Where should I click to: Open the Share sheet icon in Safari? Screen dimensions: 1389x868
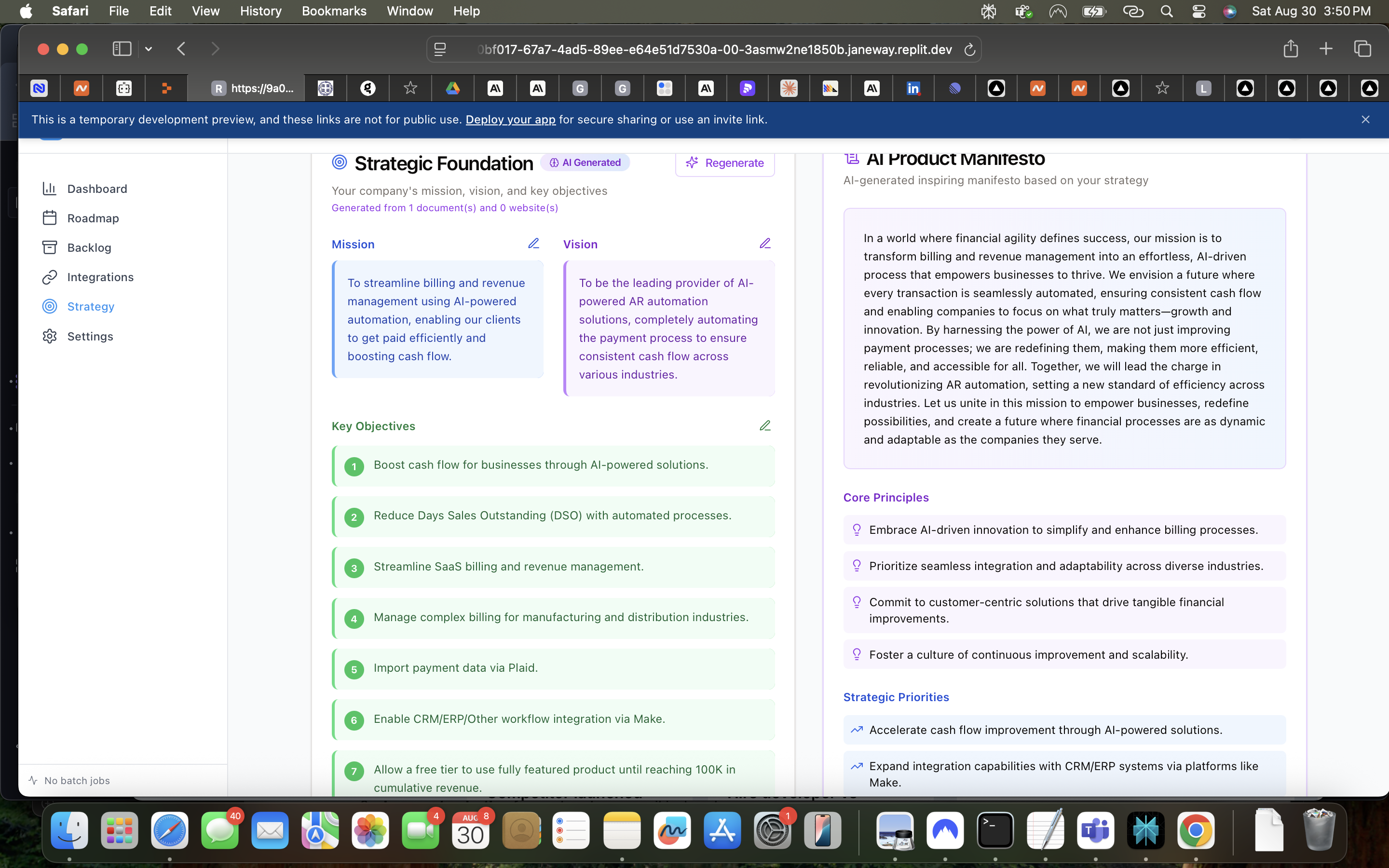tap(1290, 49)
